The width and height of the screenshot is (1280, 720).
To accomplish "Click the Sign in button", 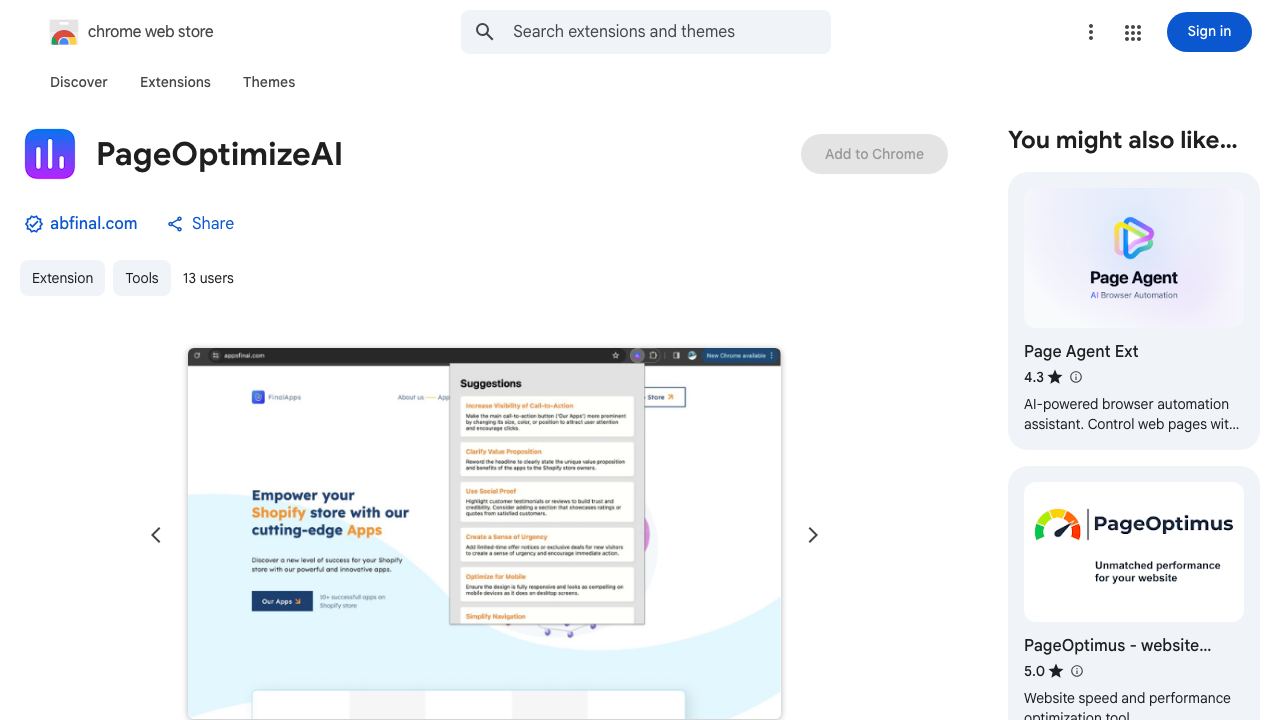I will [1209, 32].
